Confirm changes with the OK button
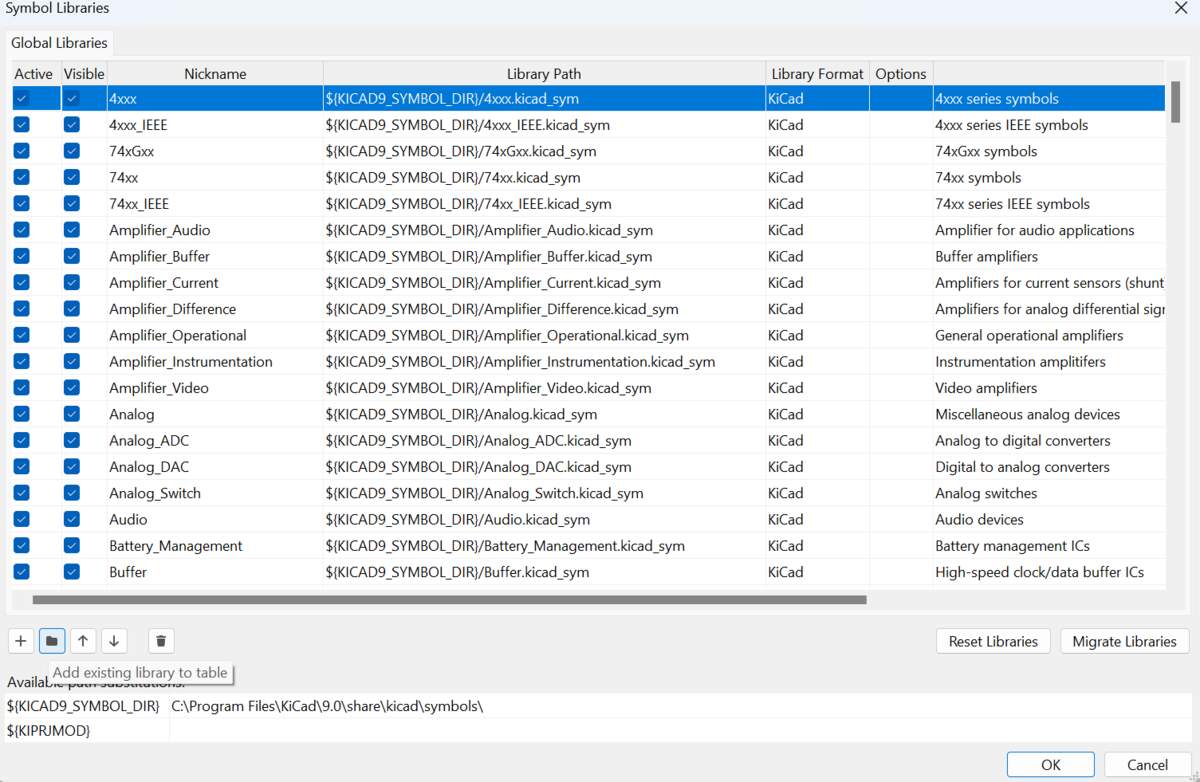This screenshot has width=1200, height=782. (x=1050, y=764)
